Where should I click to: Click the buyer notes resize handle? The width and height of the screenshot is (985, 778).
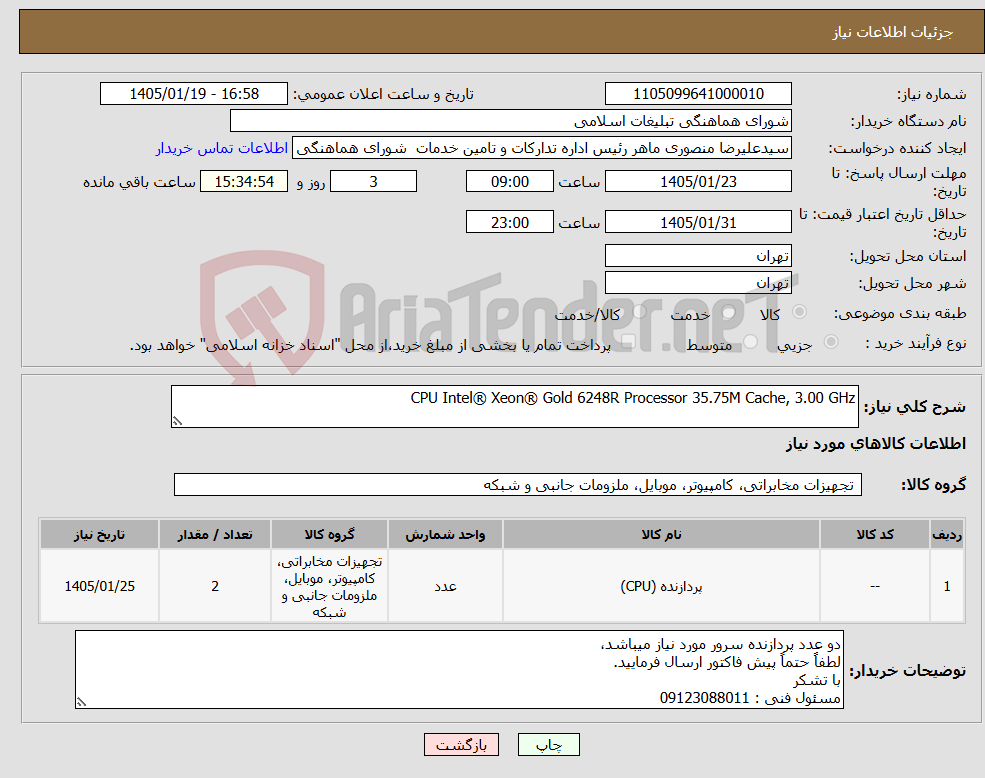81,703
